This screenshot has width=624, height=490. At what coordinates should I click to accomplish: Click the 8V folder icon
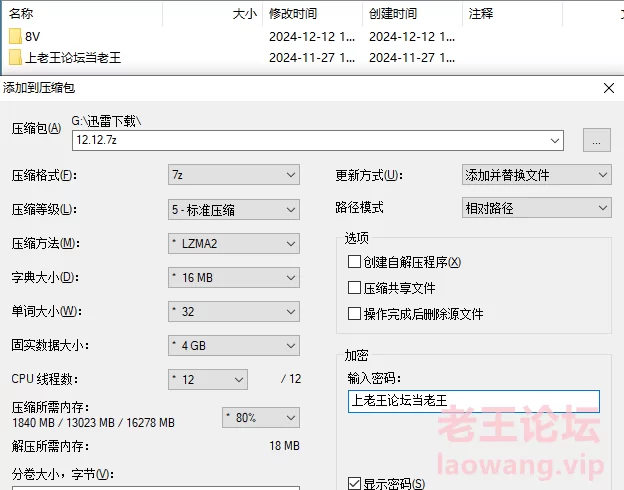pyautogui.click(x=15, y=37)
